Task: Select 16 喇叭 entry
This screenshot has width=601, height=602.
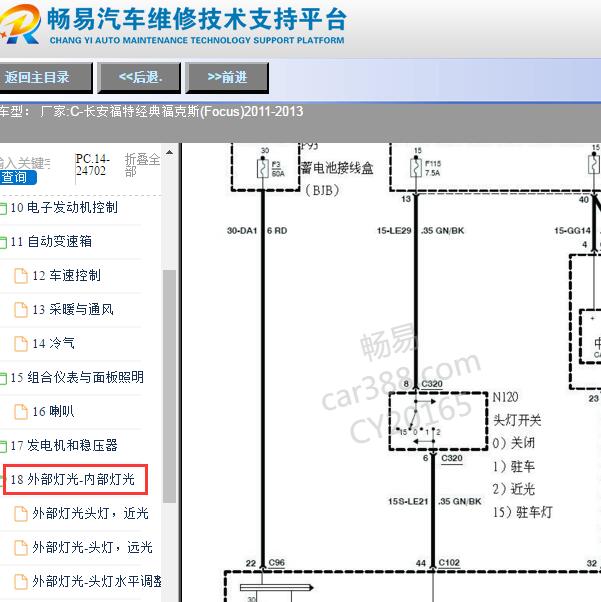Action: 53,412
